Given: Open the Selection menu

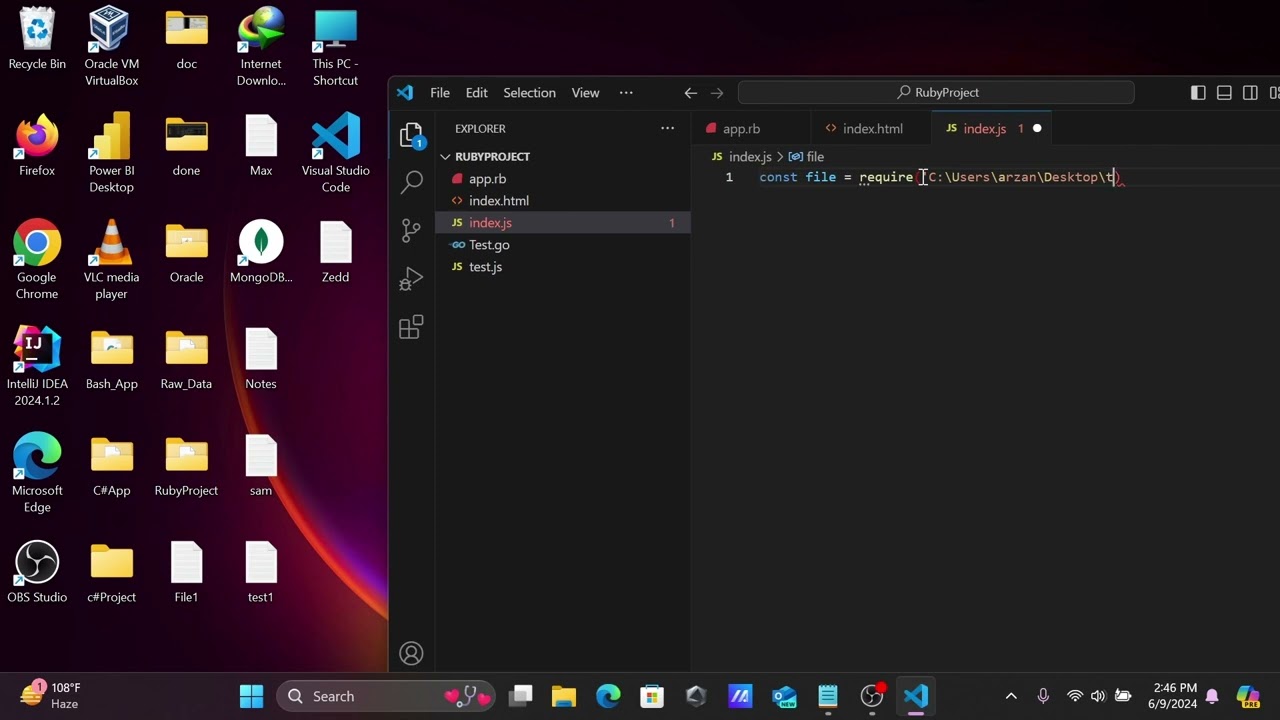Looking at the screenshot, I should 529,93.
